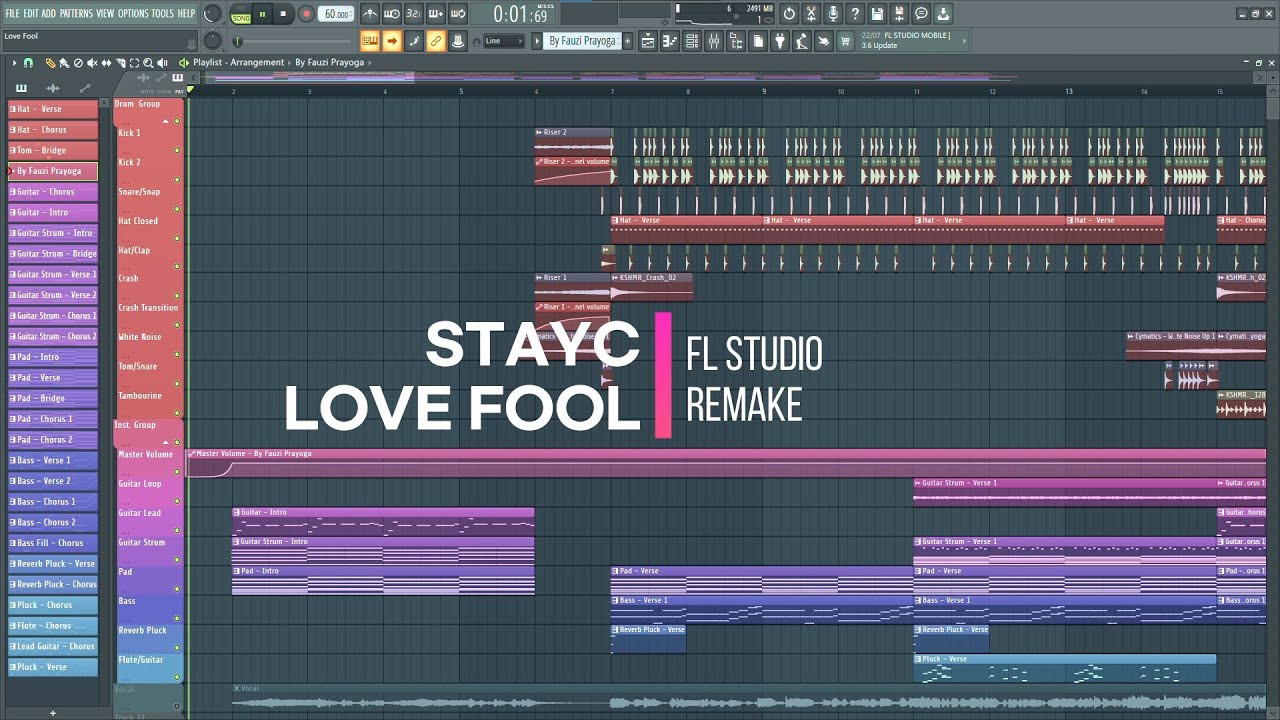The image size is (1280, 720).
Task: Switch the PAT/SONG mode toggle
Action: pyautogui.click(x=241, y=14)
